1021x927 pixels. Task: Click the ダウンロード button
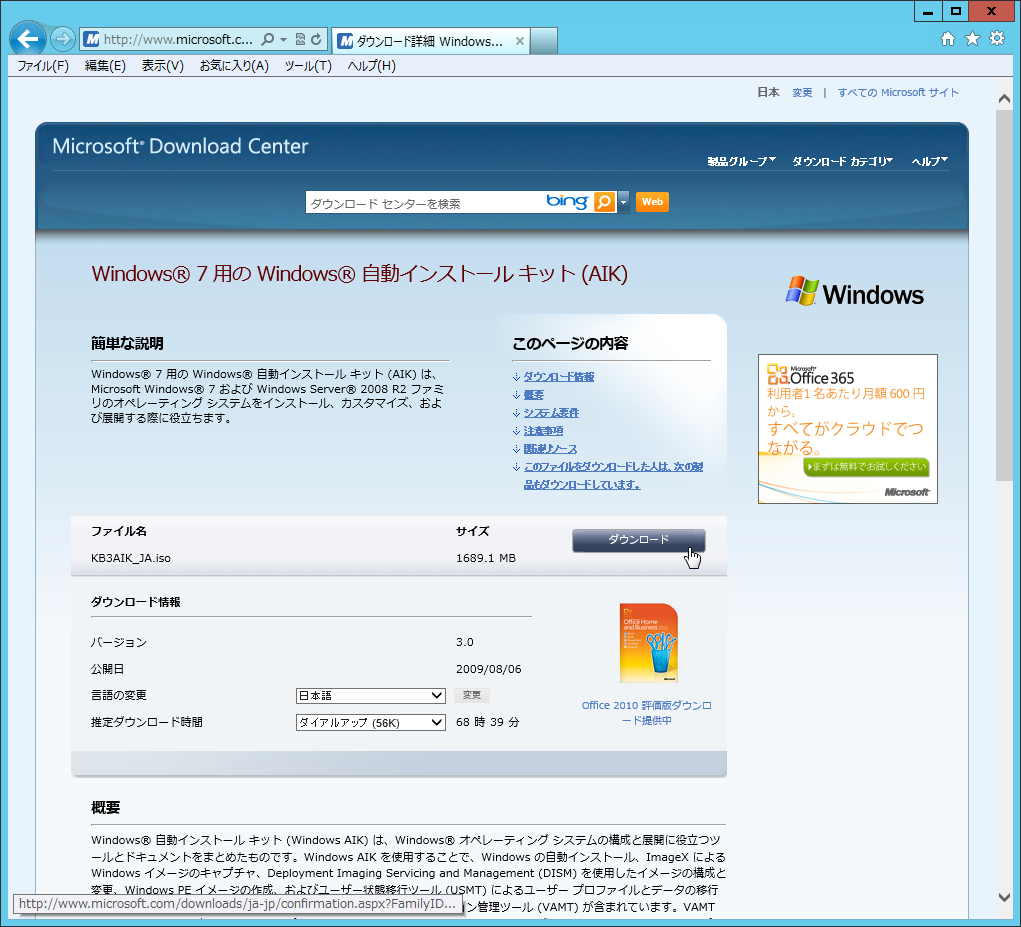click(638, 540)
